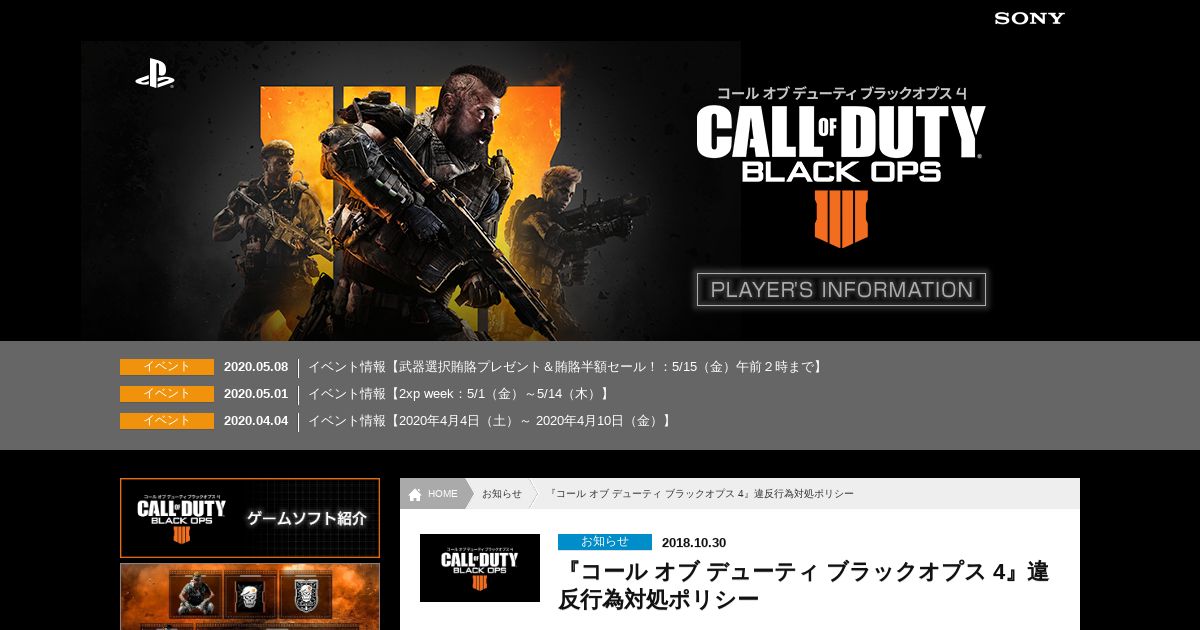
Task: Click the date 2020.05.08 in the news list
Action: click(x=256, y=367)
